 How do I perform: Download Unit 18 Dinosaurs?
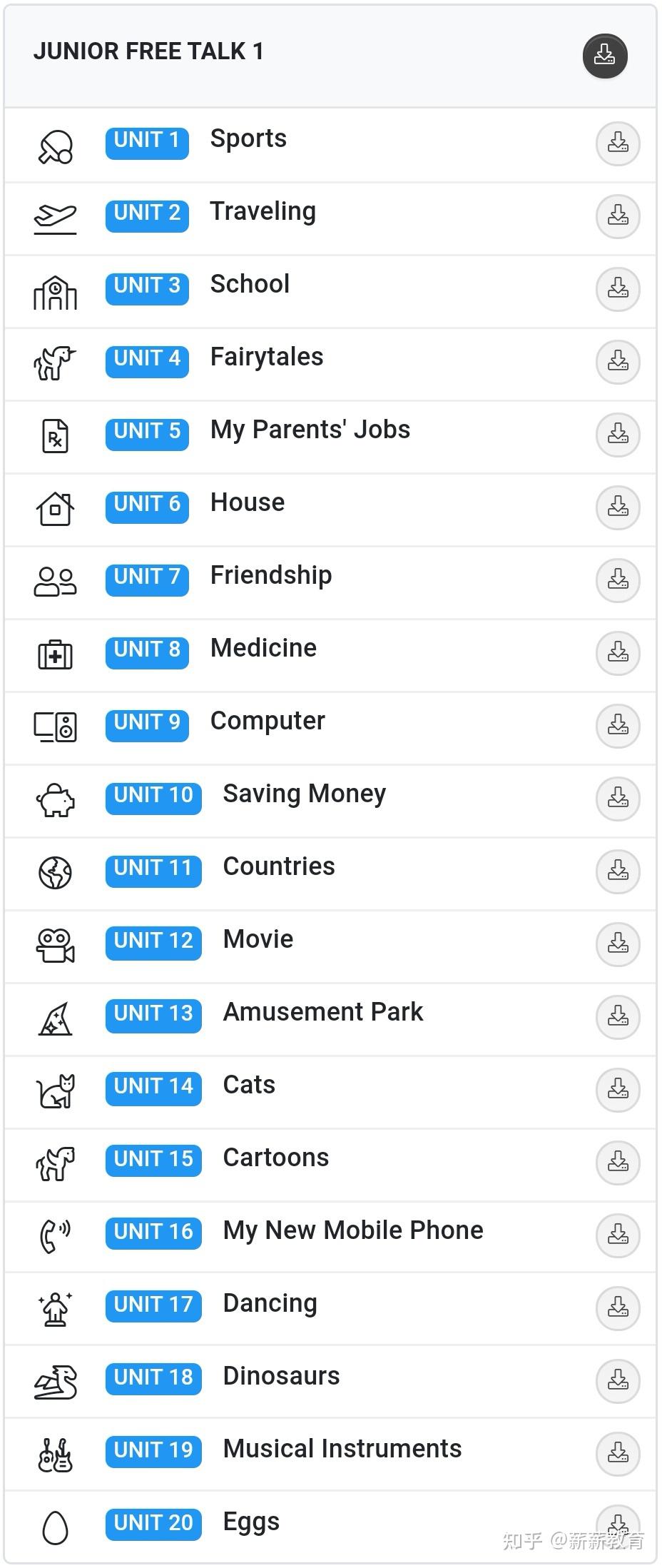pyautogui.click(x=618, y=1381)
